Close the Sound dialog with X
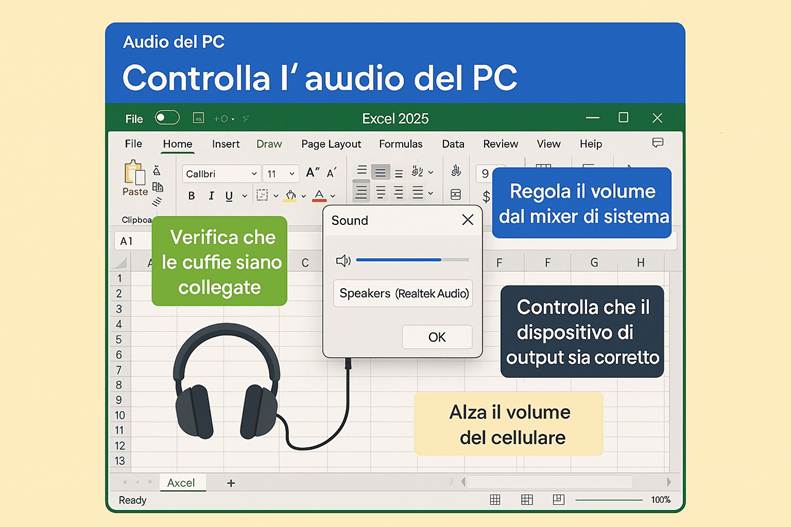The width and height of the screenshot is (791, 527). point(468,220)
